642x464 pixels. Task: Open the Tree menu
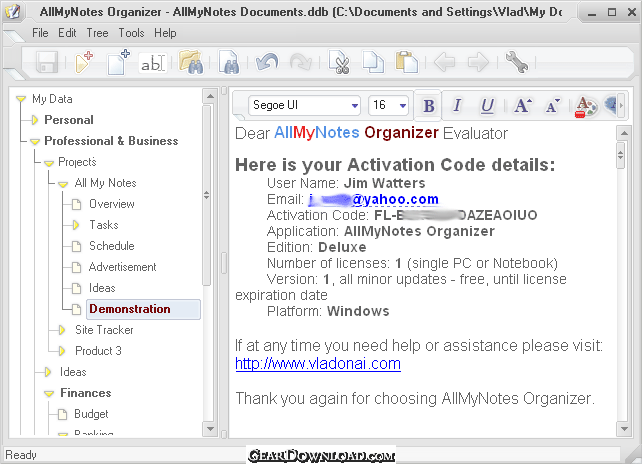click(97, 33)
